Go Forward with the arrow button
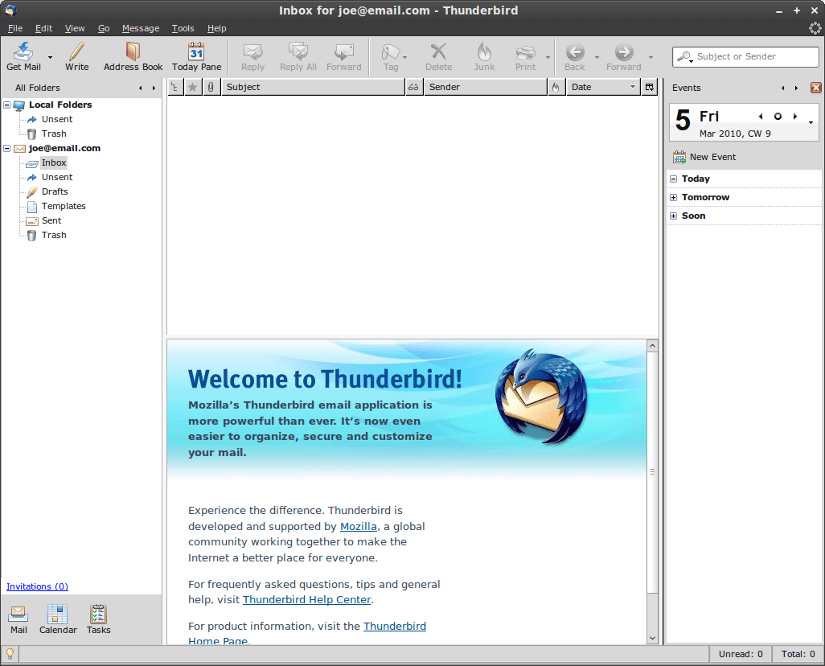825x666 pixels. click(624, 56)
